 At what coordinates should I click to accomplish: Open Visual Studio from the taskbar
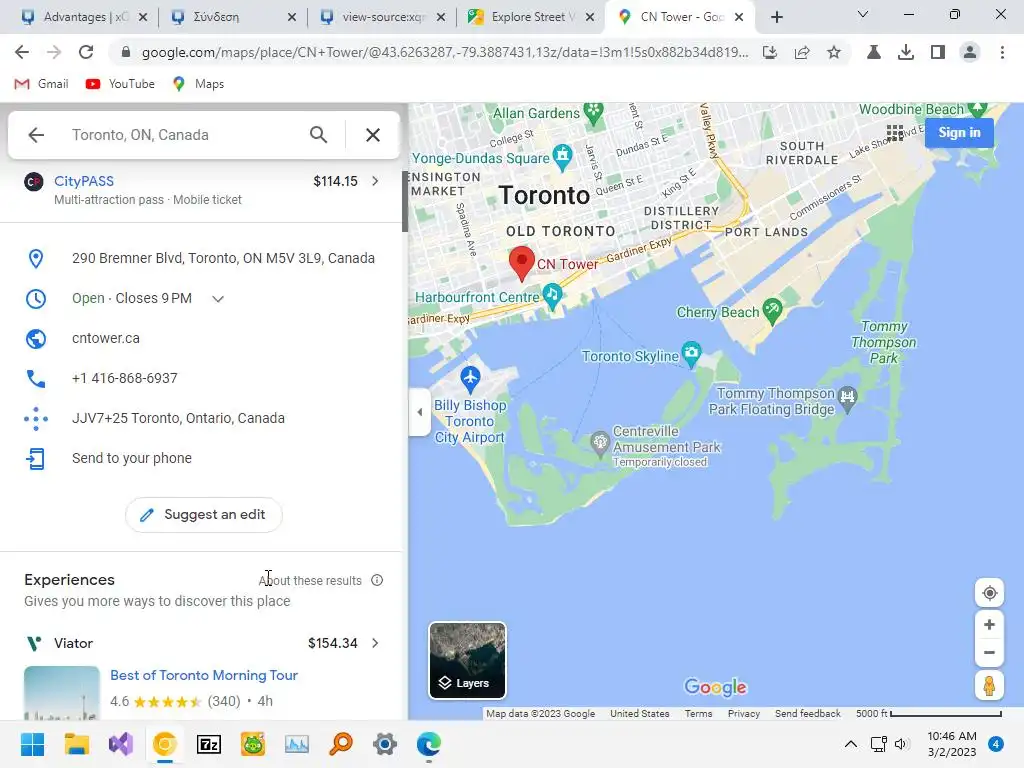pos(121,744)
